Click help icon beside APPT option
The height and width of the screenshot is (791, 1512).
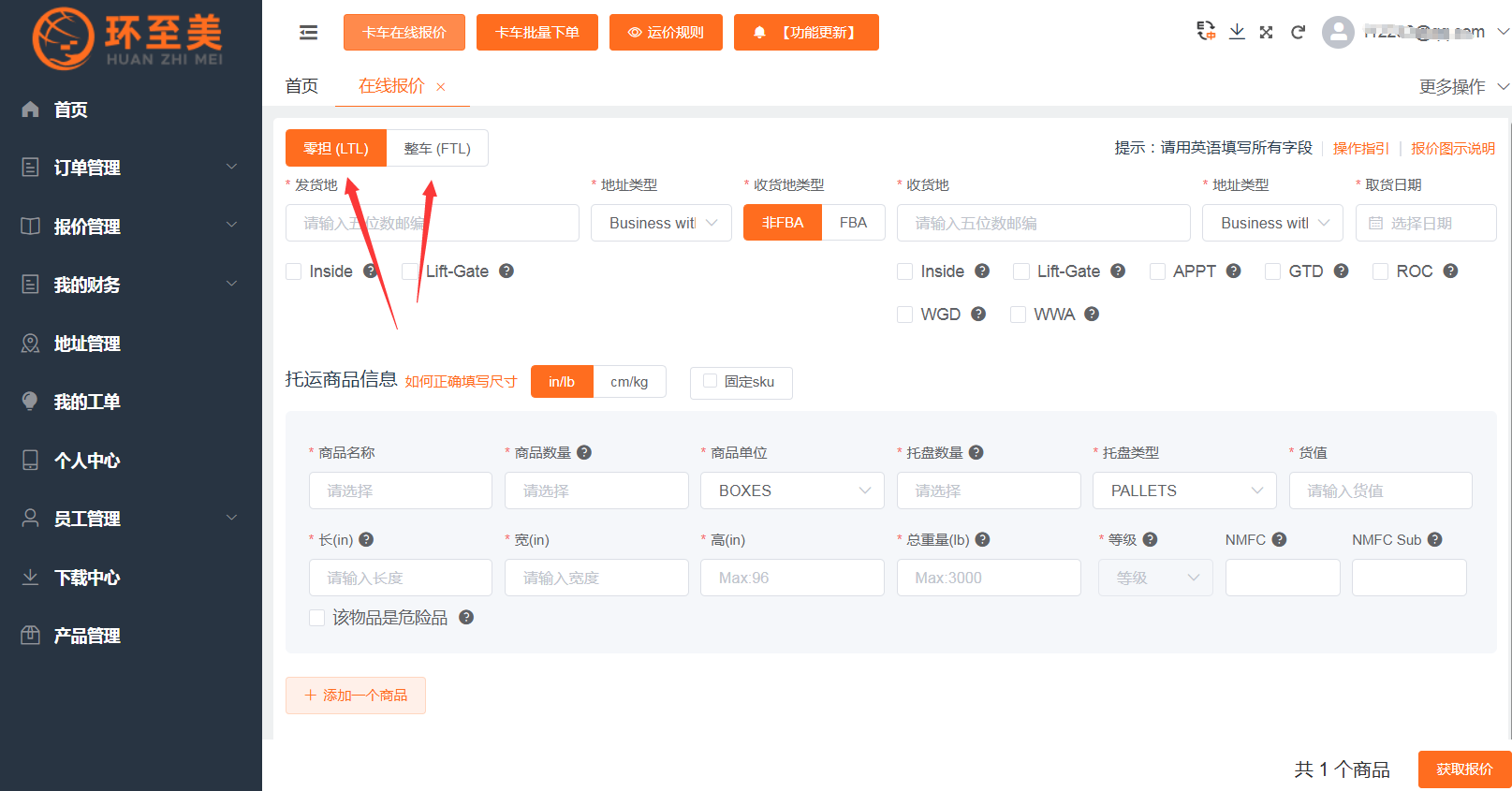pos(1233,271)
